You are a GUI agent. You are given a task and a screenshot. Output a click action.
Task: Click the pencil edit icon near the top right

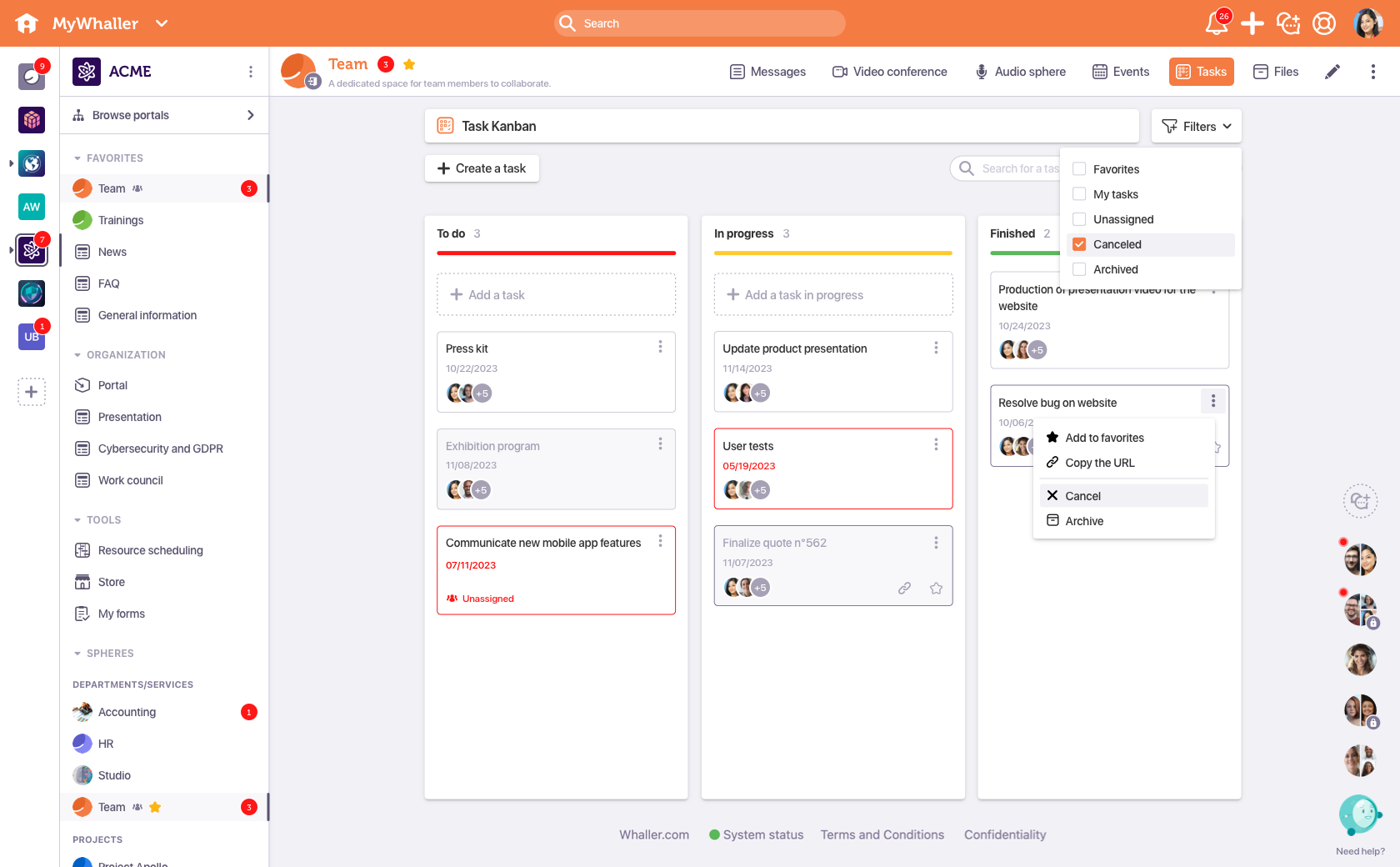point(1332,72)
